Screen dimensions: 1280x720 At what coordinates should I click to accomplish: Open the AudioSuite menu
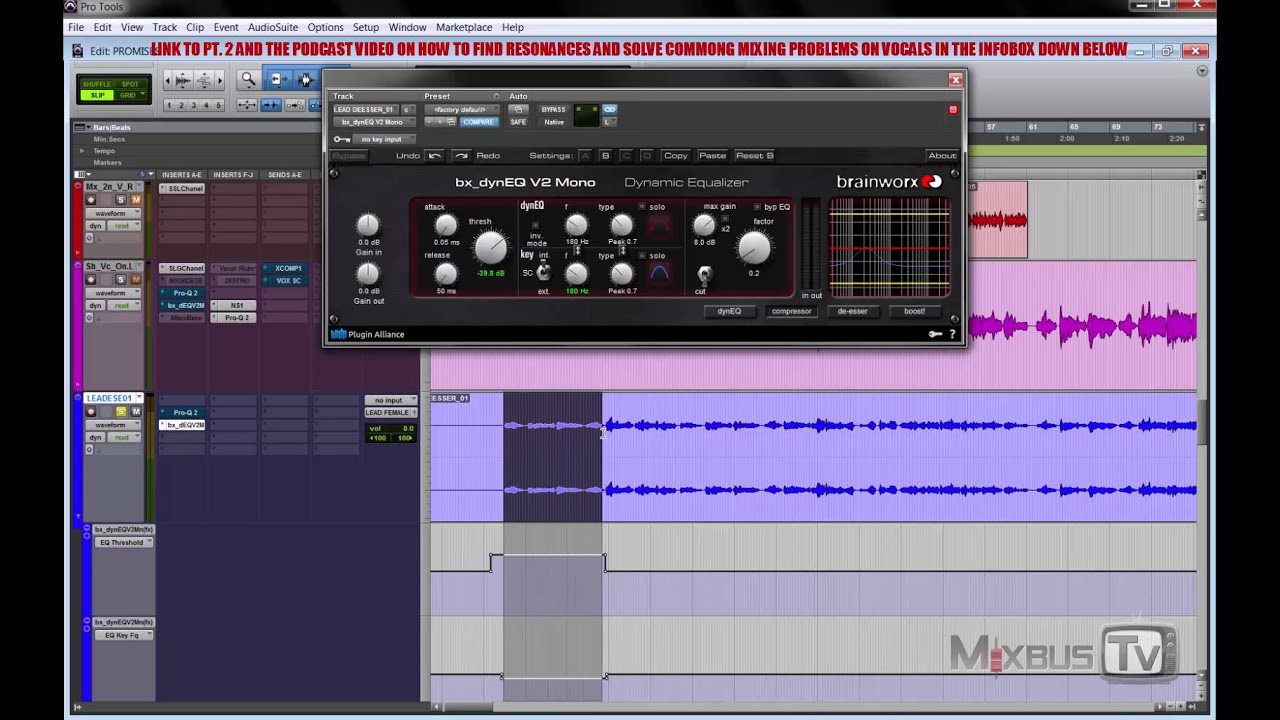click(x=272, y=27)
